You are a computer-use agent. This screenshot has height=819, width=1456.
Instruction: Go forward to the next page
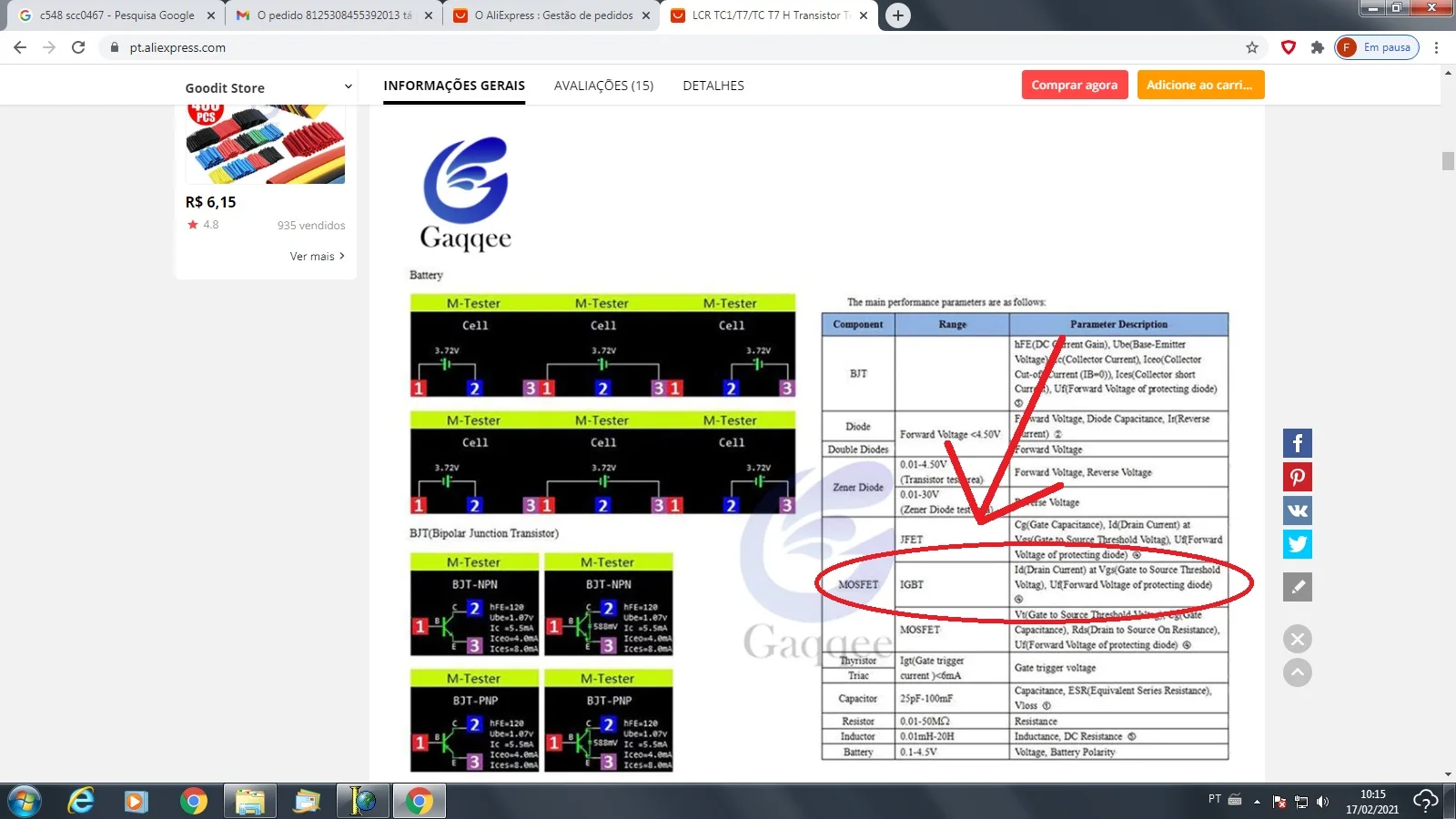pyautogui.click(x=49, y=47)
